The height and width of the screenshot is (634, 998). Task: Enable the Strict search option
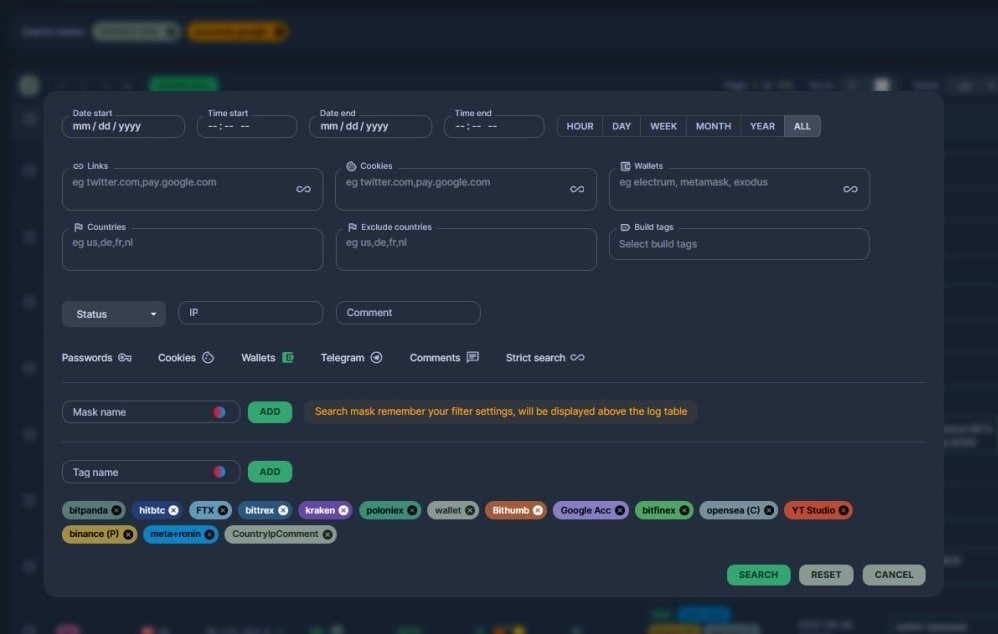tap(545, 357)
